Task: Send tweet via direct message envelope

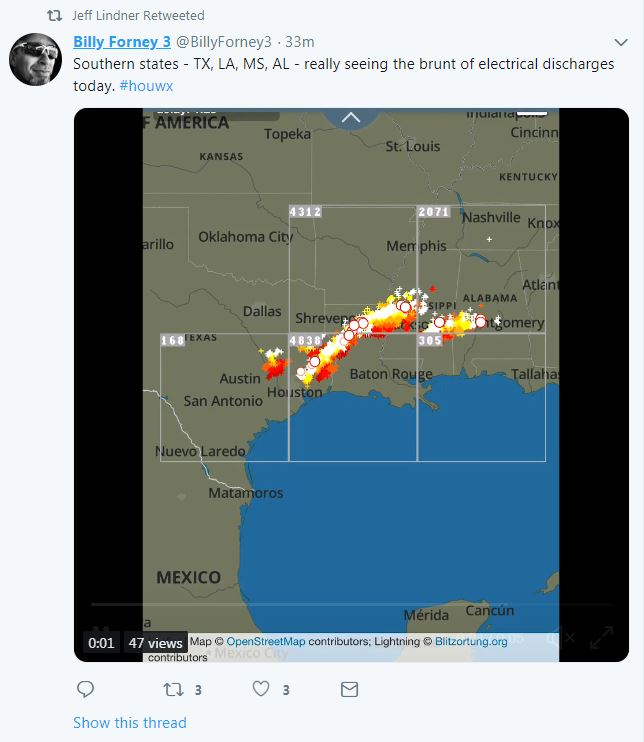Action: (x=349, y=689)
